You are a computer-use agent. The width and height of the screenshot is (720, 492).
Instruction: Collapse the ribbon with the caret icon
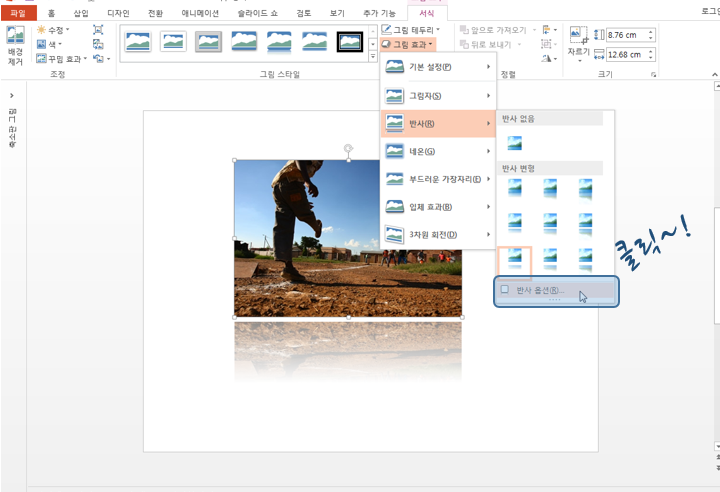click(714, 74)
